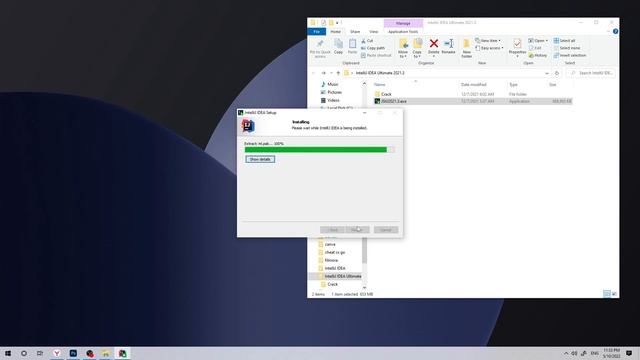Click the Search IntelliJ IDEA box
This screenshot has height=360, width=640.
click(x=591, y=73)
